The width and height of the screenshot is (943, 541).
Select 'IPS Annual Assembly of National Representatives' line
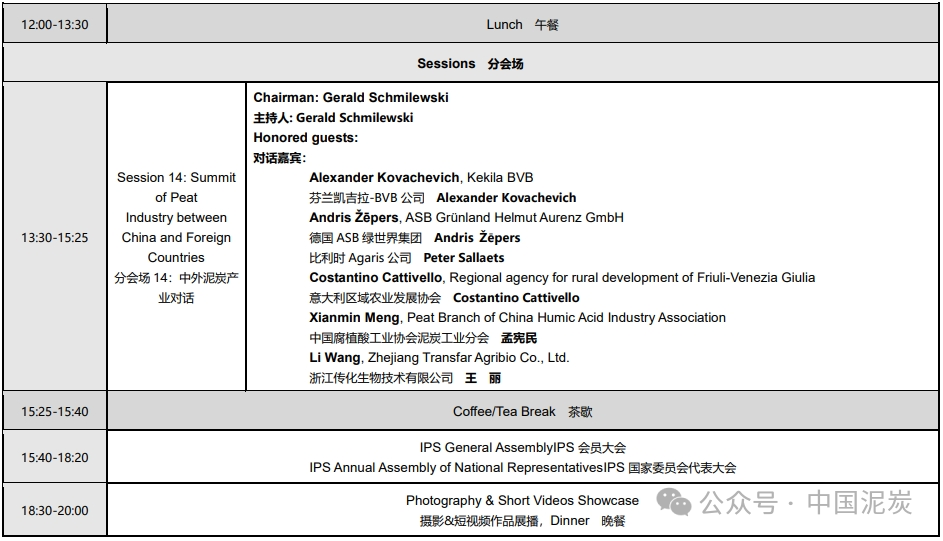pyautogui.click(x=522, y=468)
